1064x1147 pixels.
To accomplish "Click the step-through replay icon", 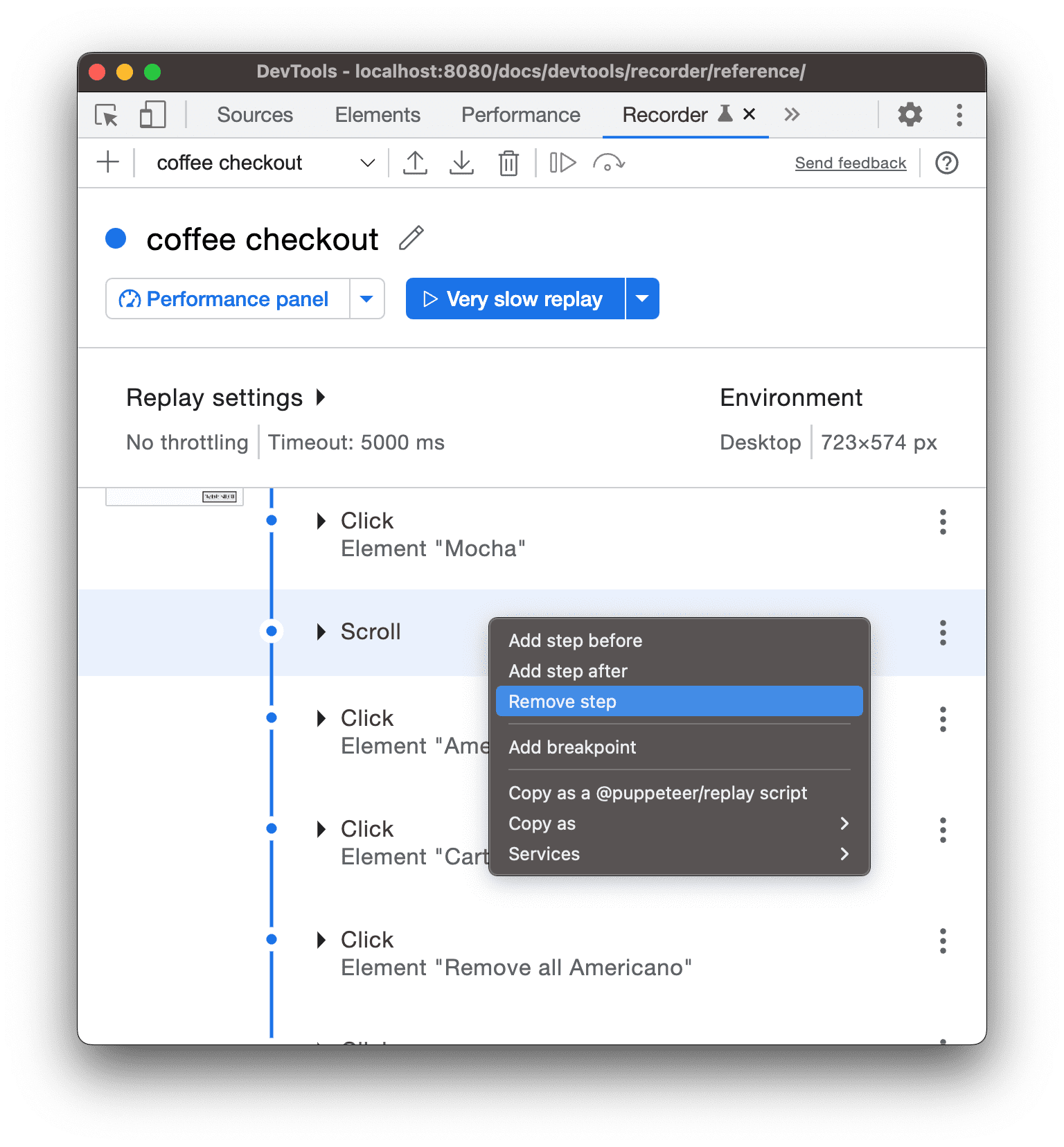I will (562, 163).
